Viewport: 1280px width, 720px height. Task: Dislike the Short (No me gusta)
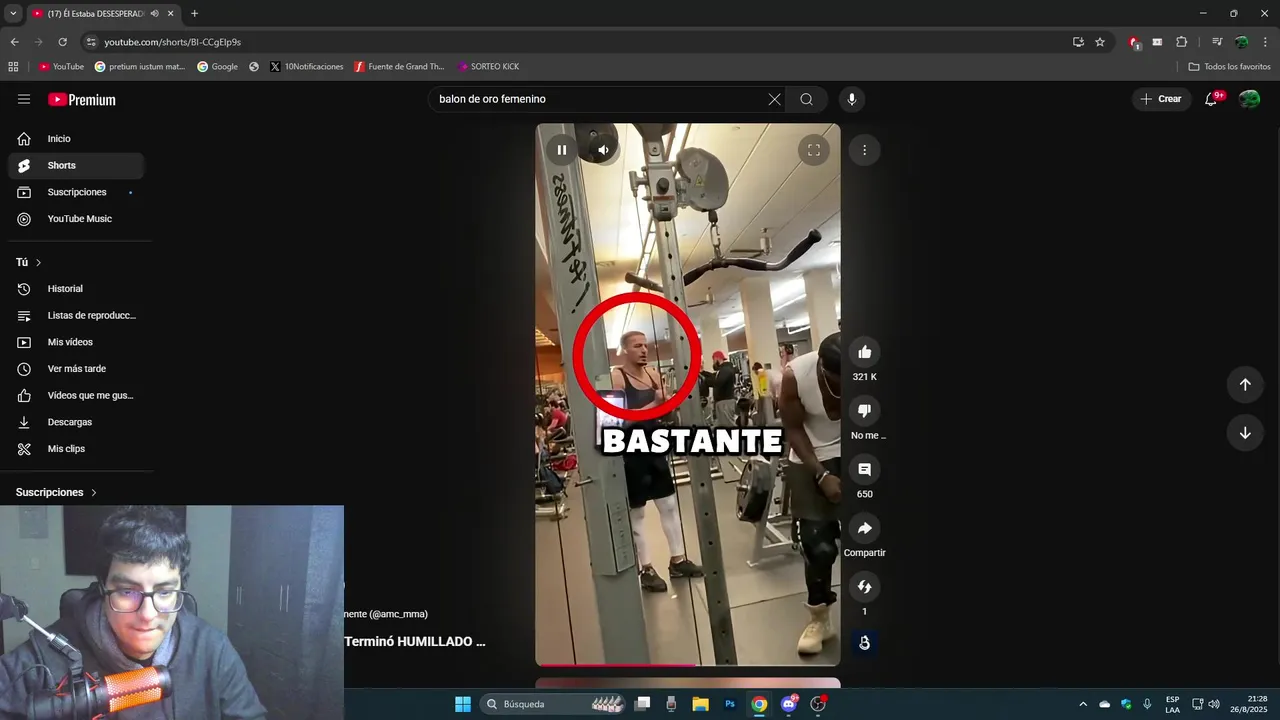tap(865, 411)
